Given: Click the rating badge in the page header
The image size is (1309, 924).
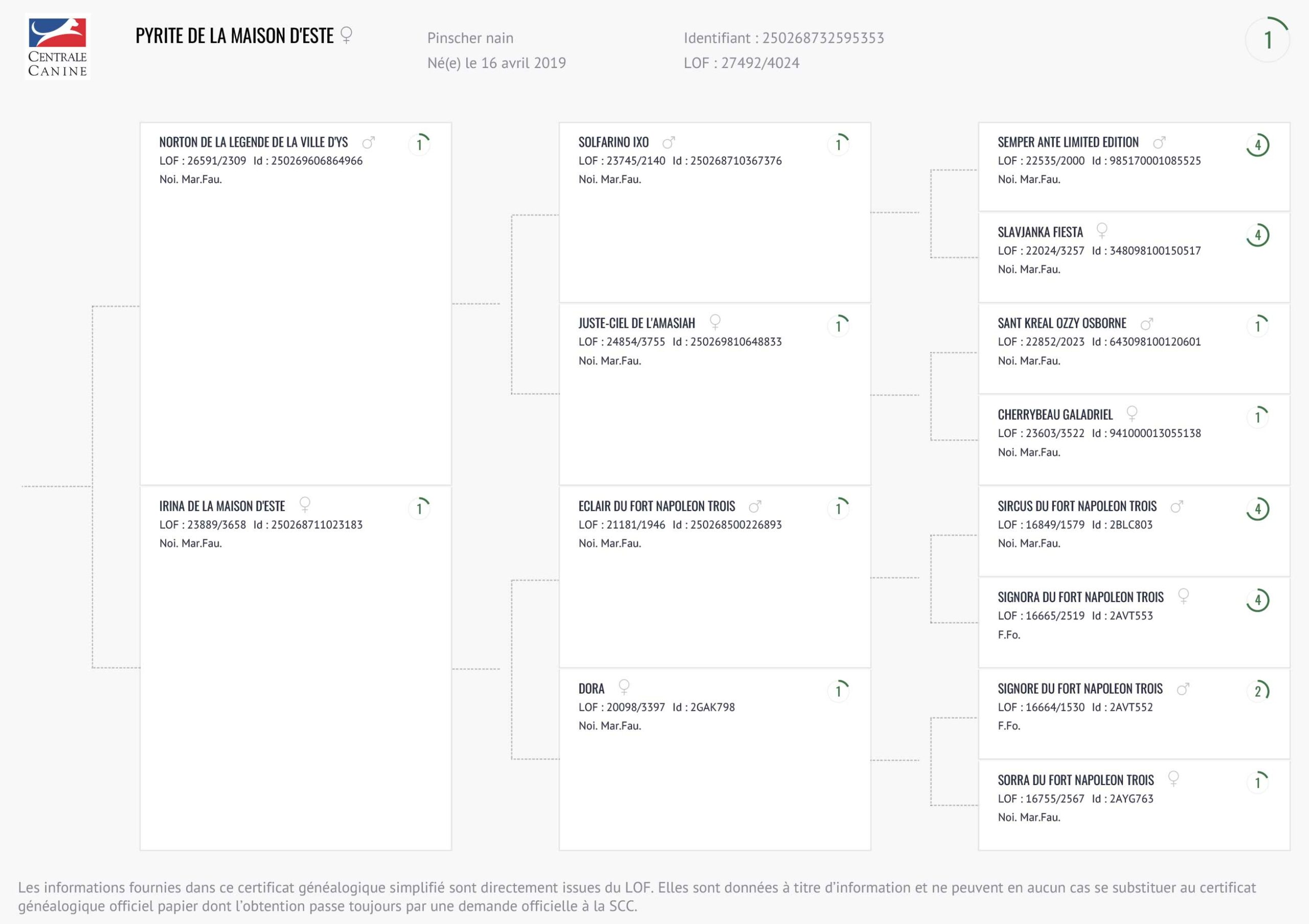Looking at the screenshot, I should pyautogui.click(x=1268, y=40).
